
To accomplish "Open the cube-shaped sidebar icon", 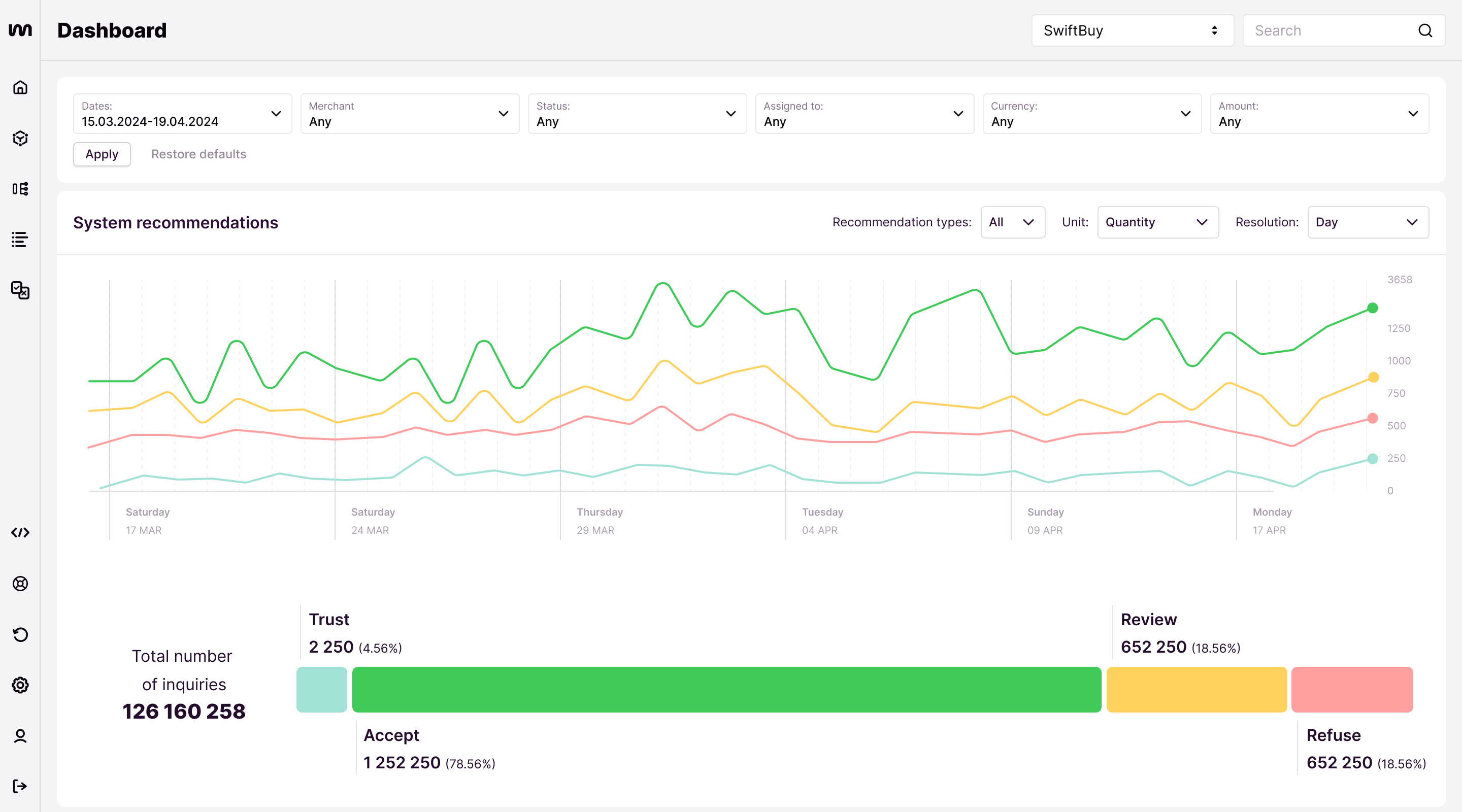I will (20, 139).
